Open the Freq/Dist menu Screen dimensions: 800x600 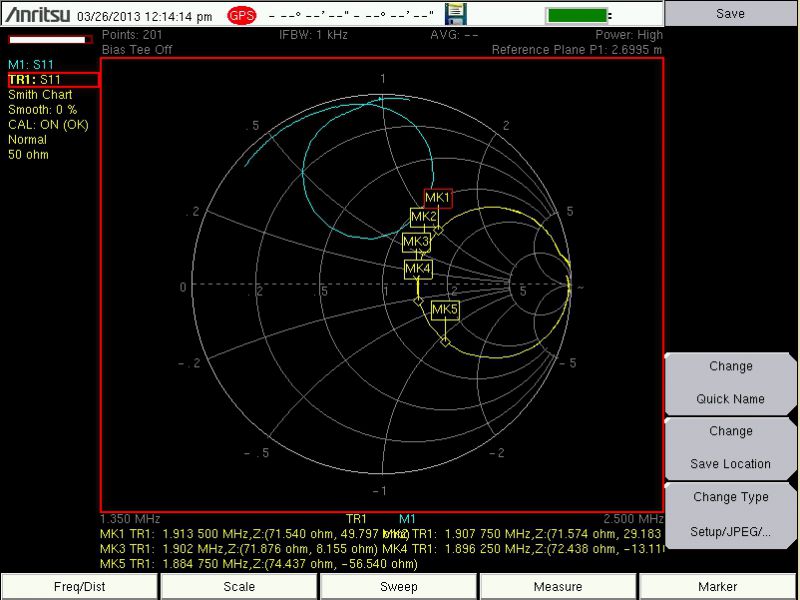coord(79,586)
